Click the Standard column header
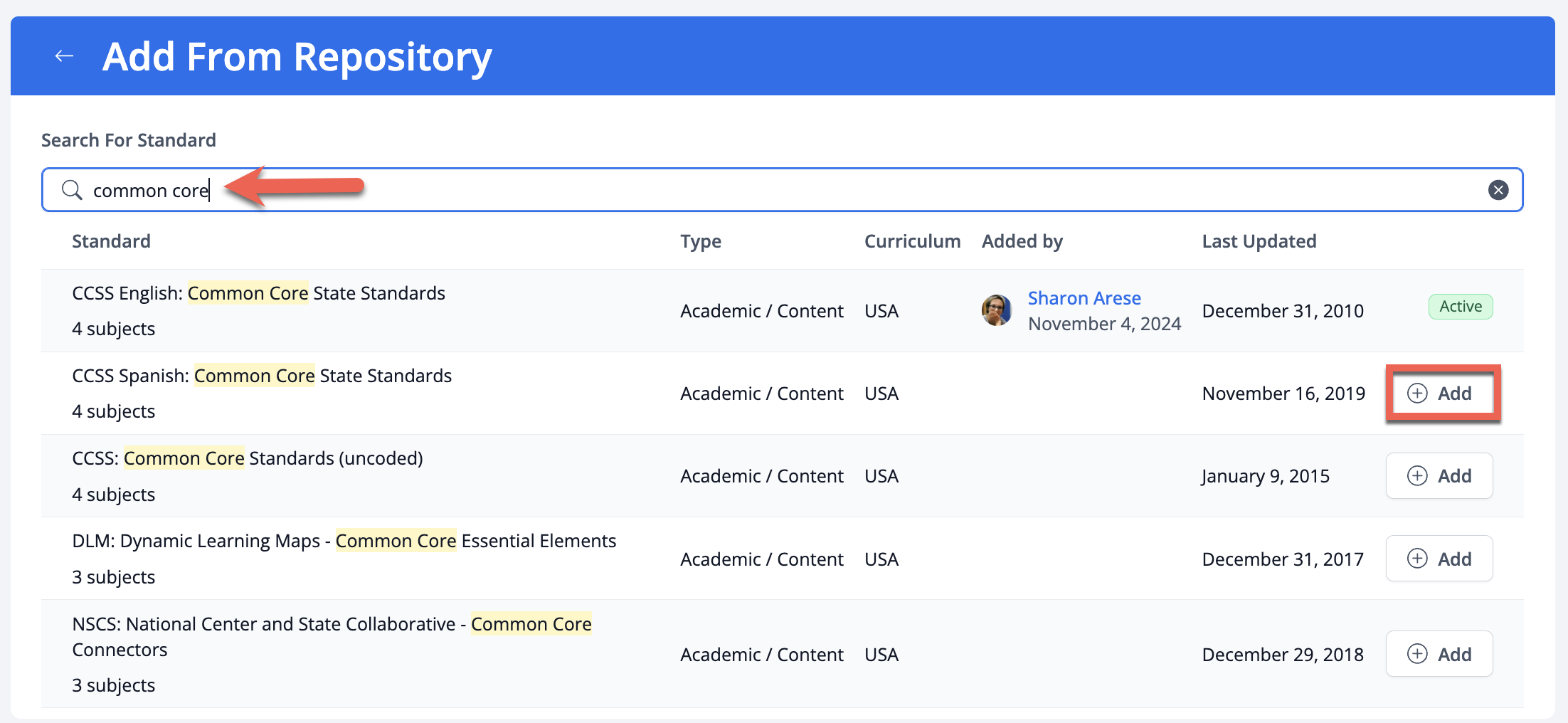Image resolution: width=1568 pixels, height=723 pixels. point(111,241)
